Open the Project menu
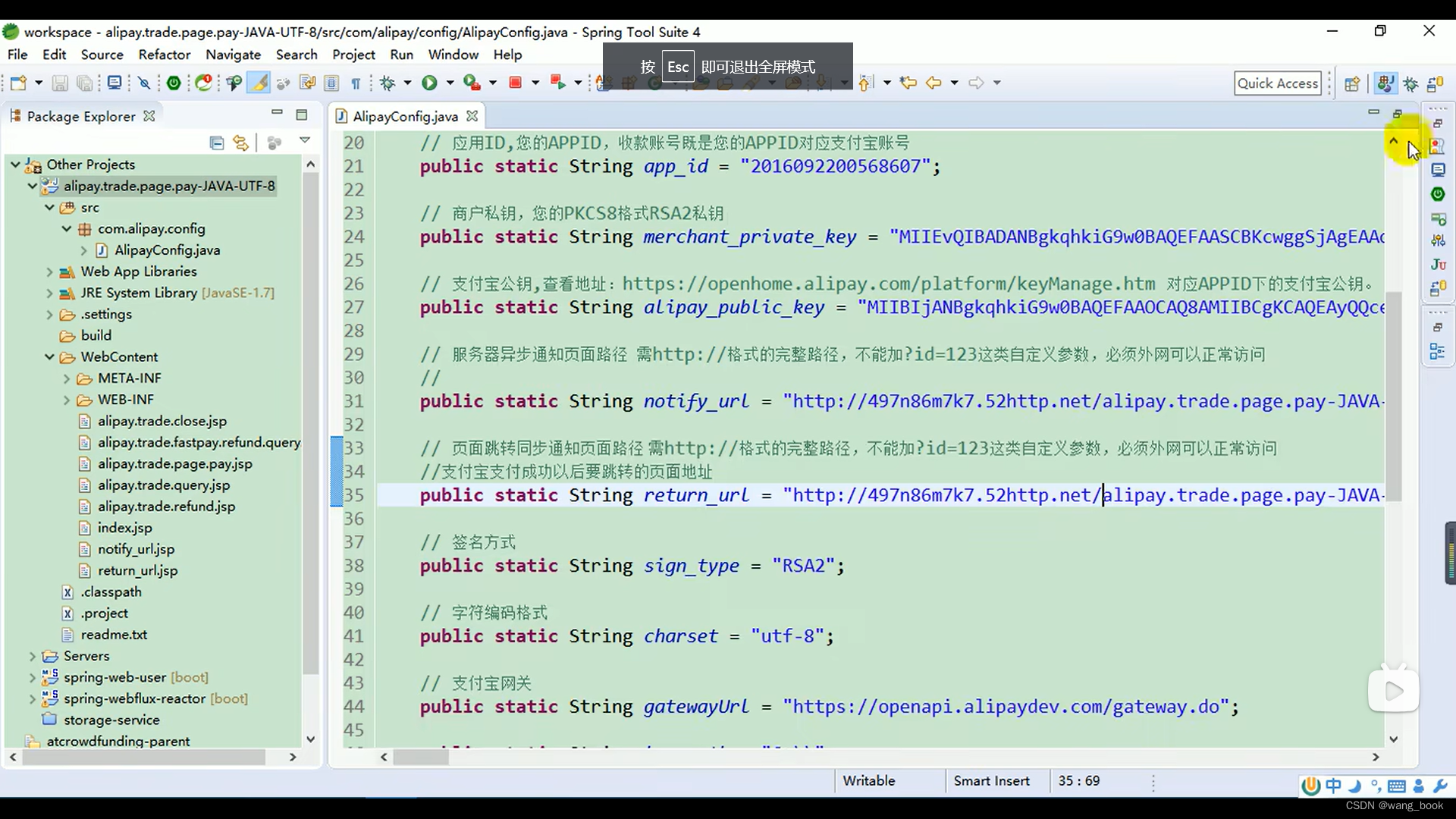Screen dimensions: 1456x819 [353, 55]
